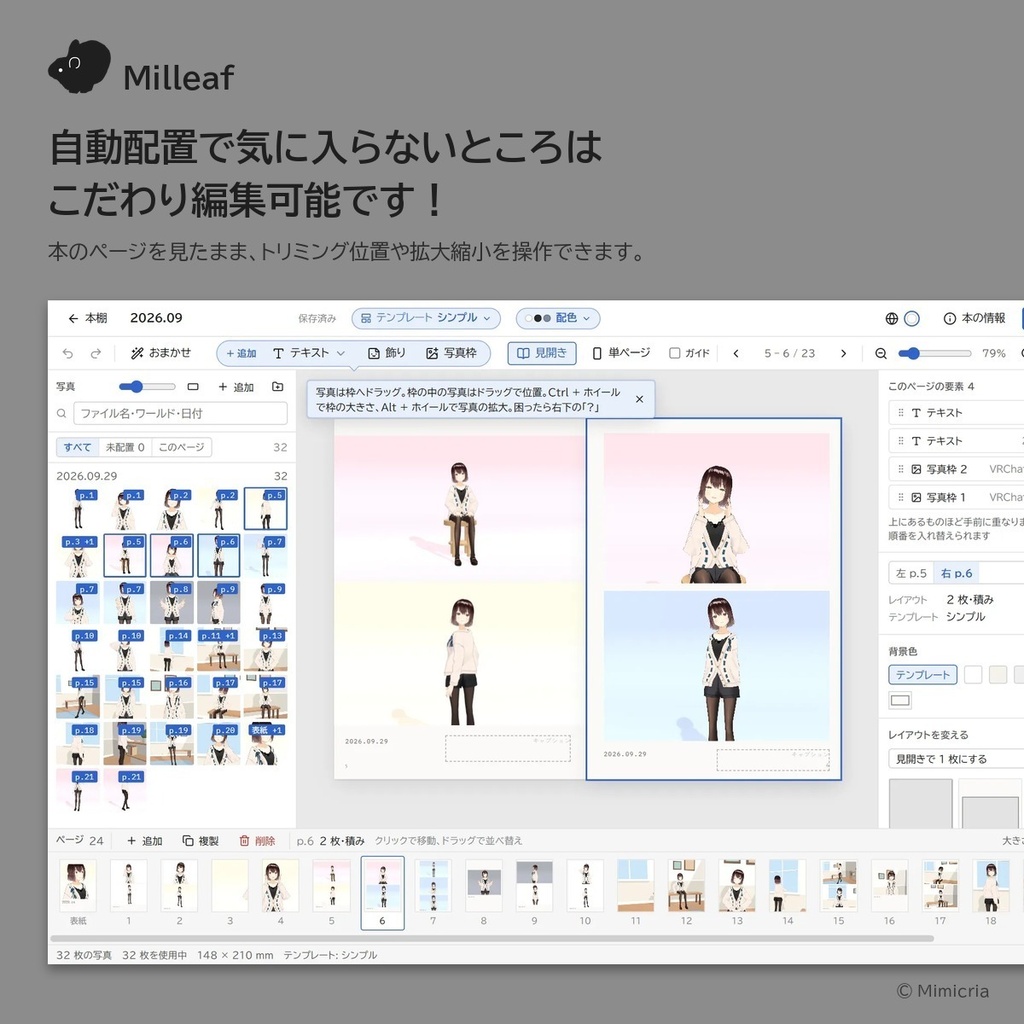The height and width of the screenshot is (1024, 1024).
Task: Select the このページ filter tab
Action: [x=182, y=447]
